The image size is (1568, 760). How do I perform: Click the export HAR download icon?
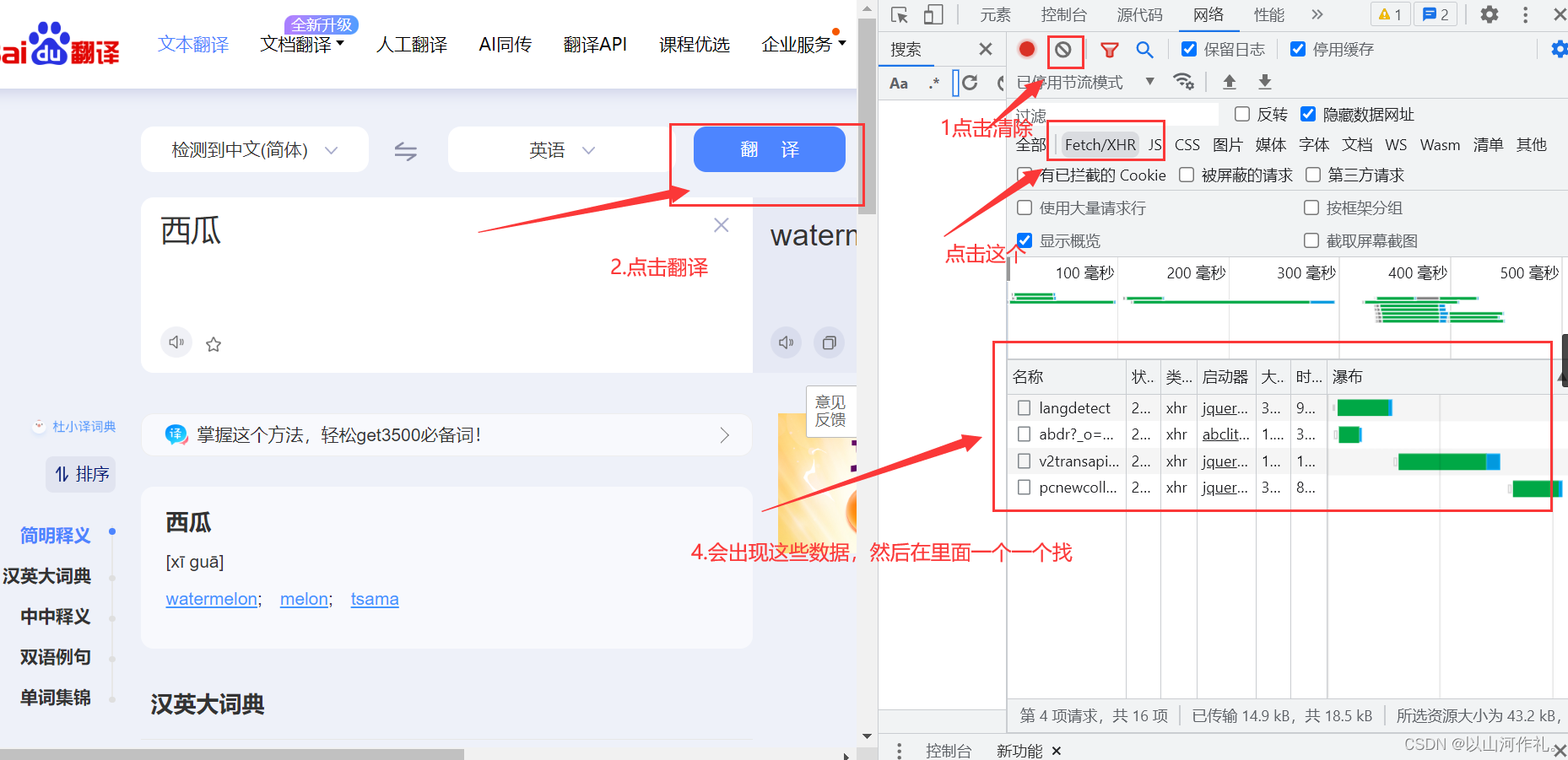pos(1264,82)
